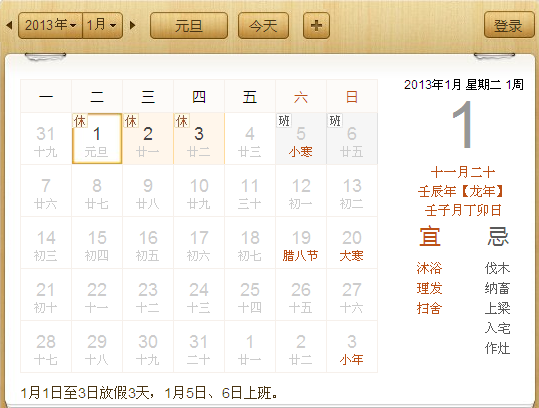Image resolution: width=539 pixels, height=408 pixels.
Task: Select date 14 初三
Action: pos(46,243)
